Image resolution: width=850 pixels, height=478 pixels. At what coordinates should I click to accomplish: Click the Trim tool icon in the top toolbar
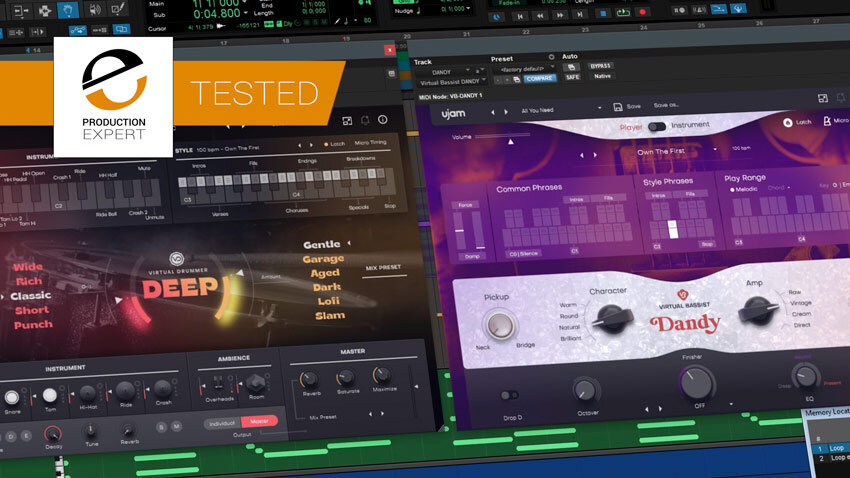pos(21,11)
